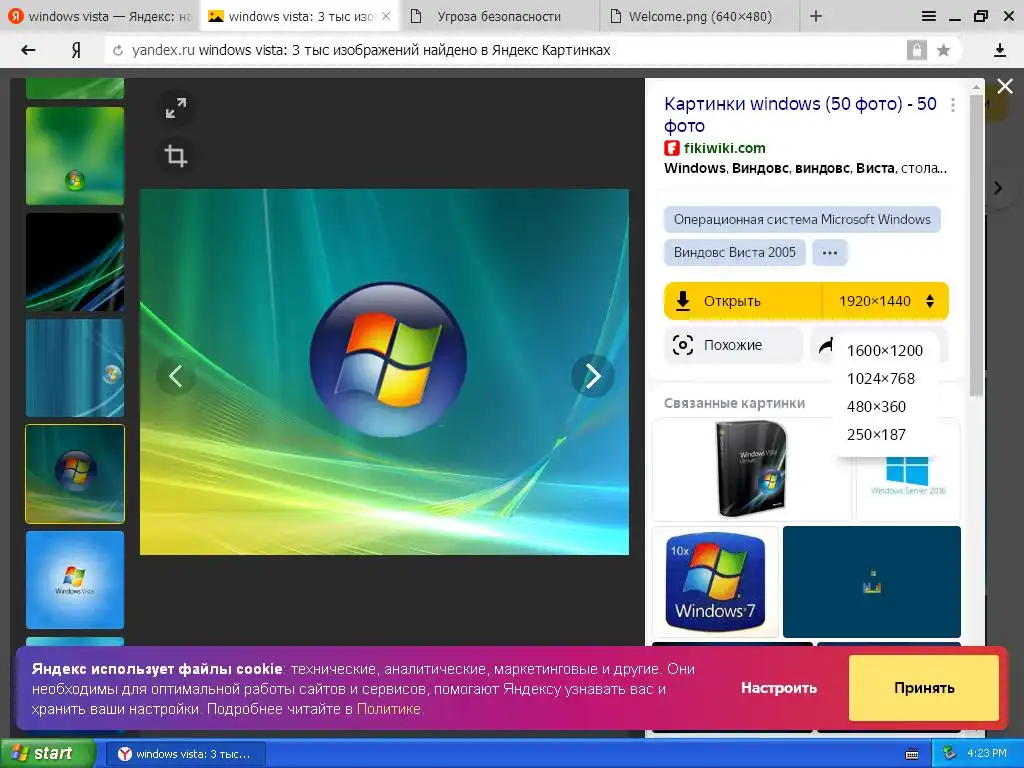Click the Открыть button
This screenshot has height=768, width=1024.
pyautogui.click(x=743, y=301)
